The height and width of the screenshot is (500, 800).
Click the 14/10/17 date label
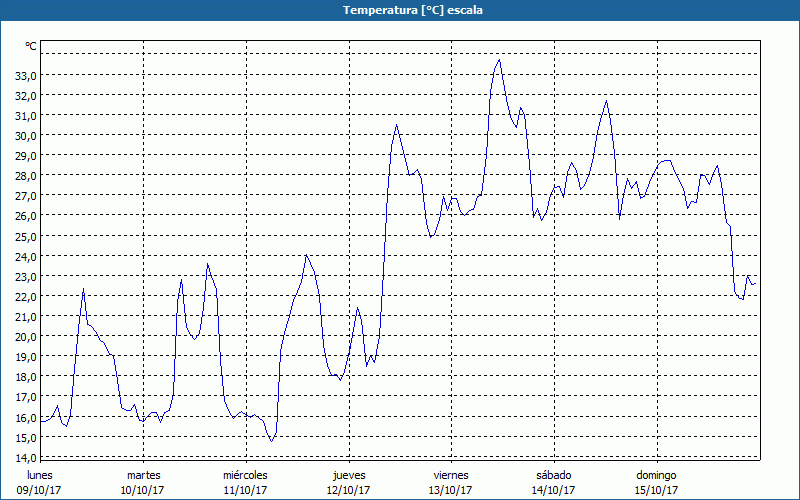pos(553,490)
